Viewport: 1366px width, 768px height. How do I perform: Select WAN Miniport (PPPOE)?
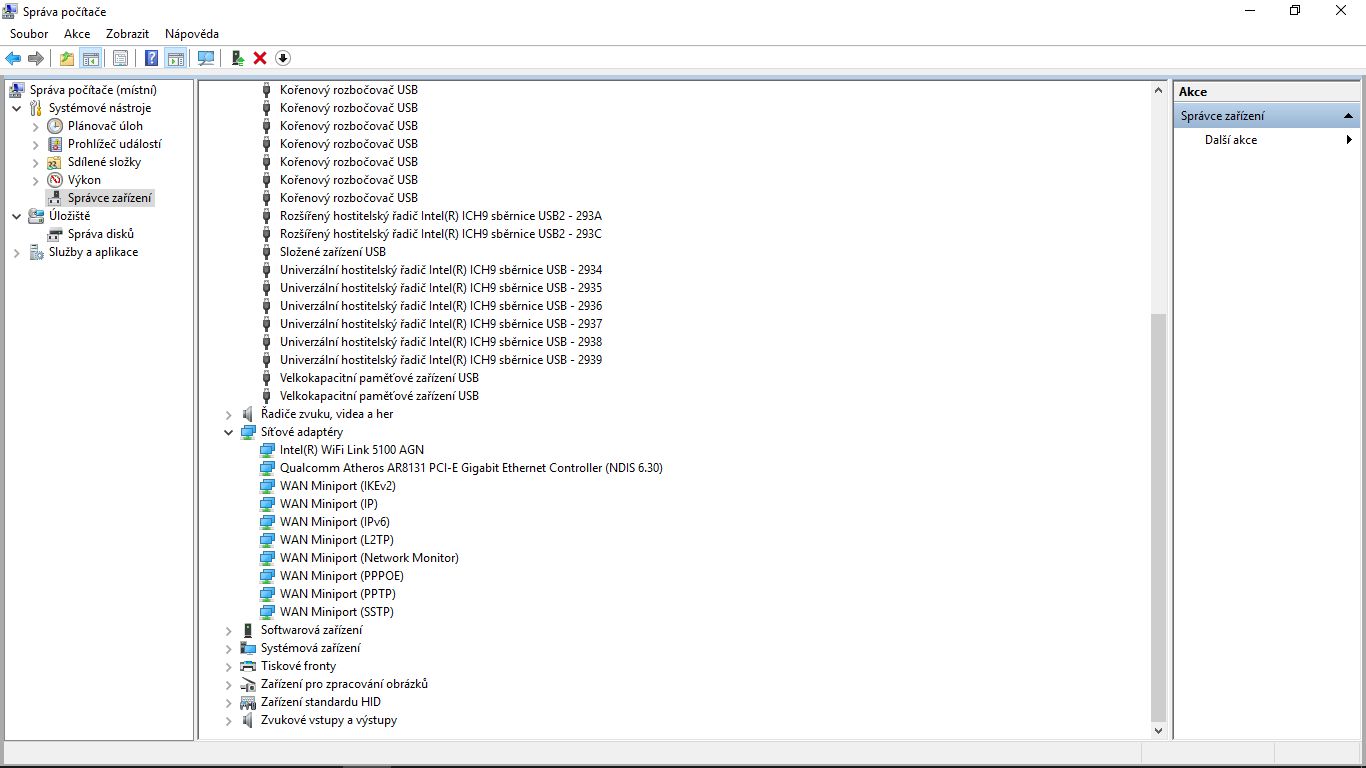click(x=342, y=576)
